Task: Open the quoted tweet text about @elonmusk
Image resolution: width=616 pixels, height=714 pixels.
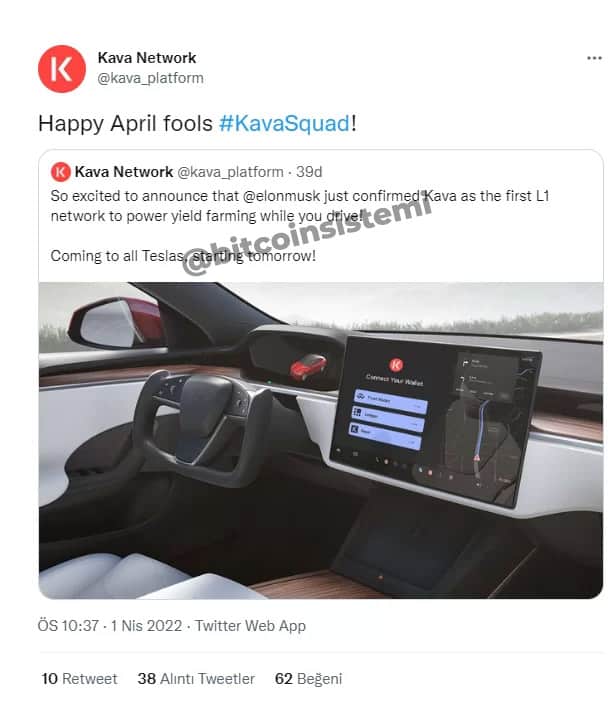Action: tap(300, 226)
